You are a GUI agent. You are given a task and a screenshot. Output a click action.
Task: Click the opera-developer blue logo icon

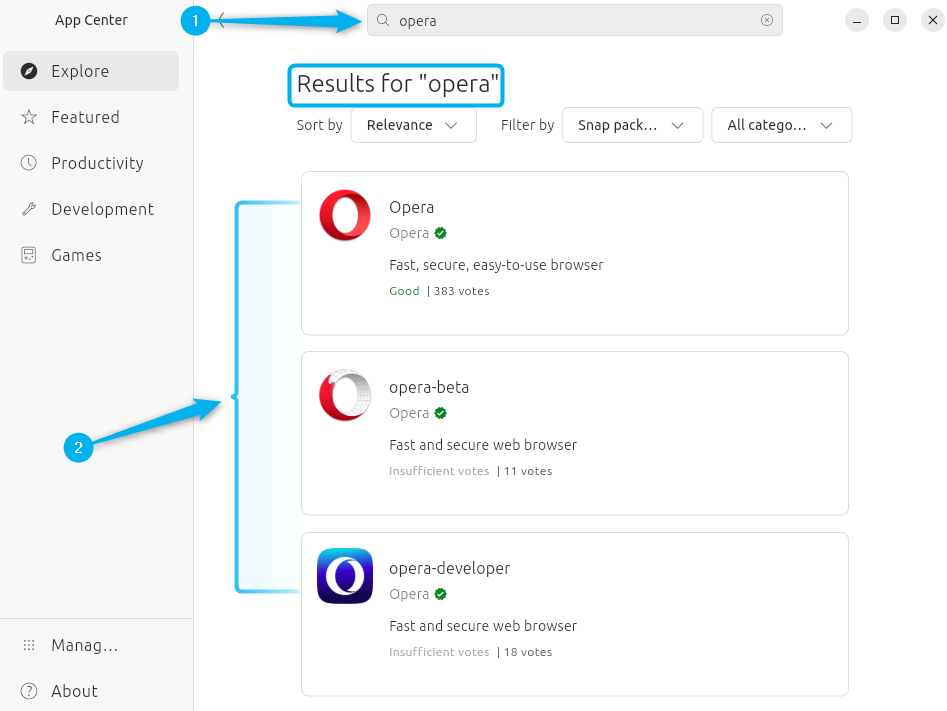pos(345,576)
